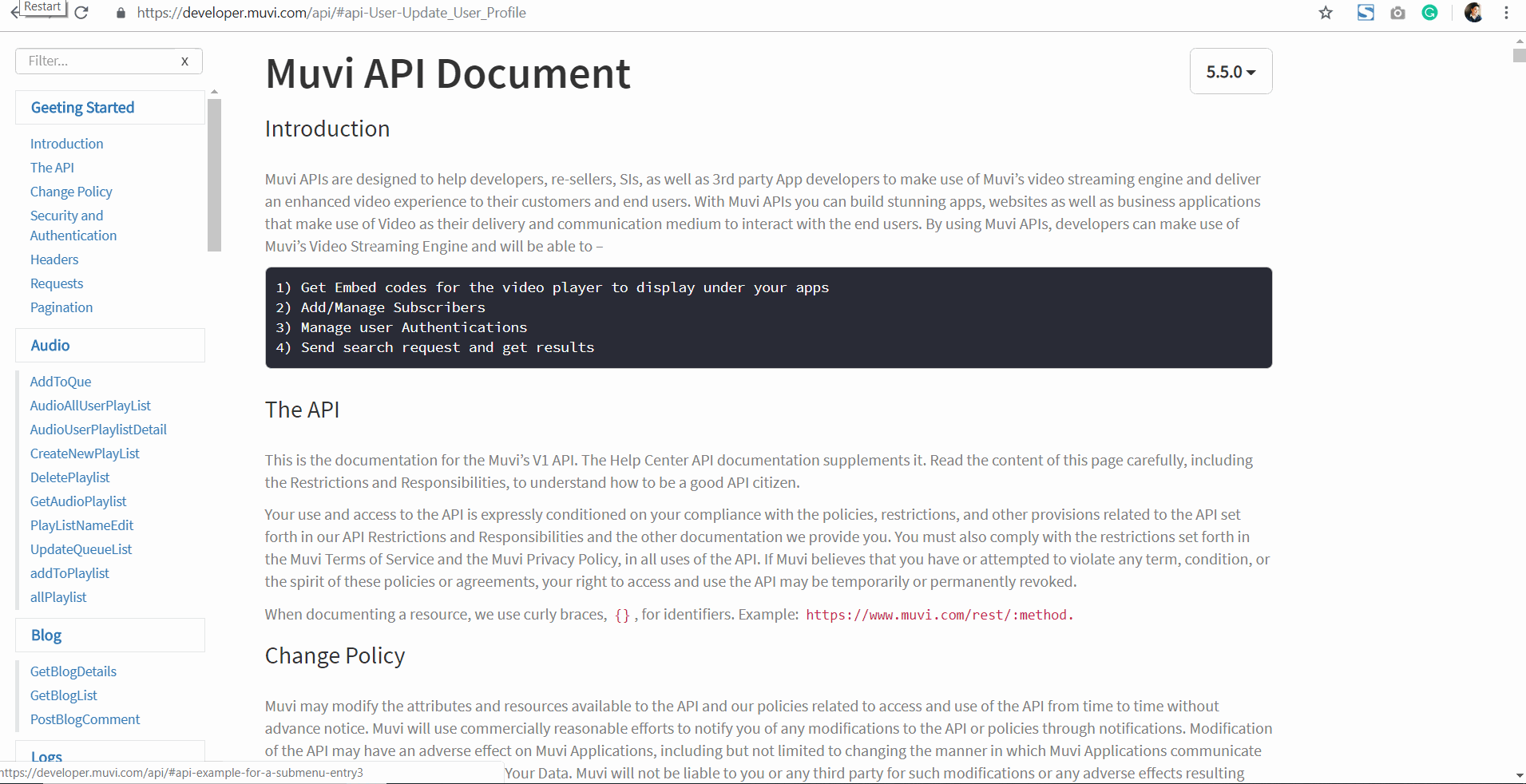Click the sidebar scrollbar thumb
The width and height of the screenshot is (1526, 784).
tap(214, 175)
